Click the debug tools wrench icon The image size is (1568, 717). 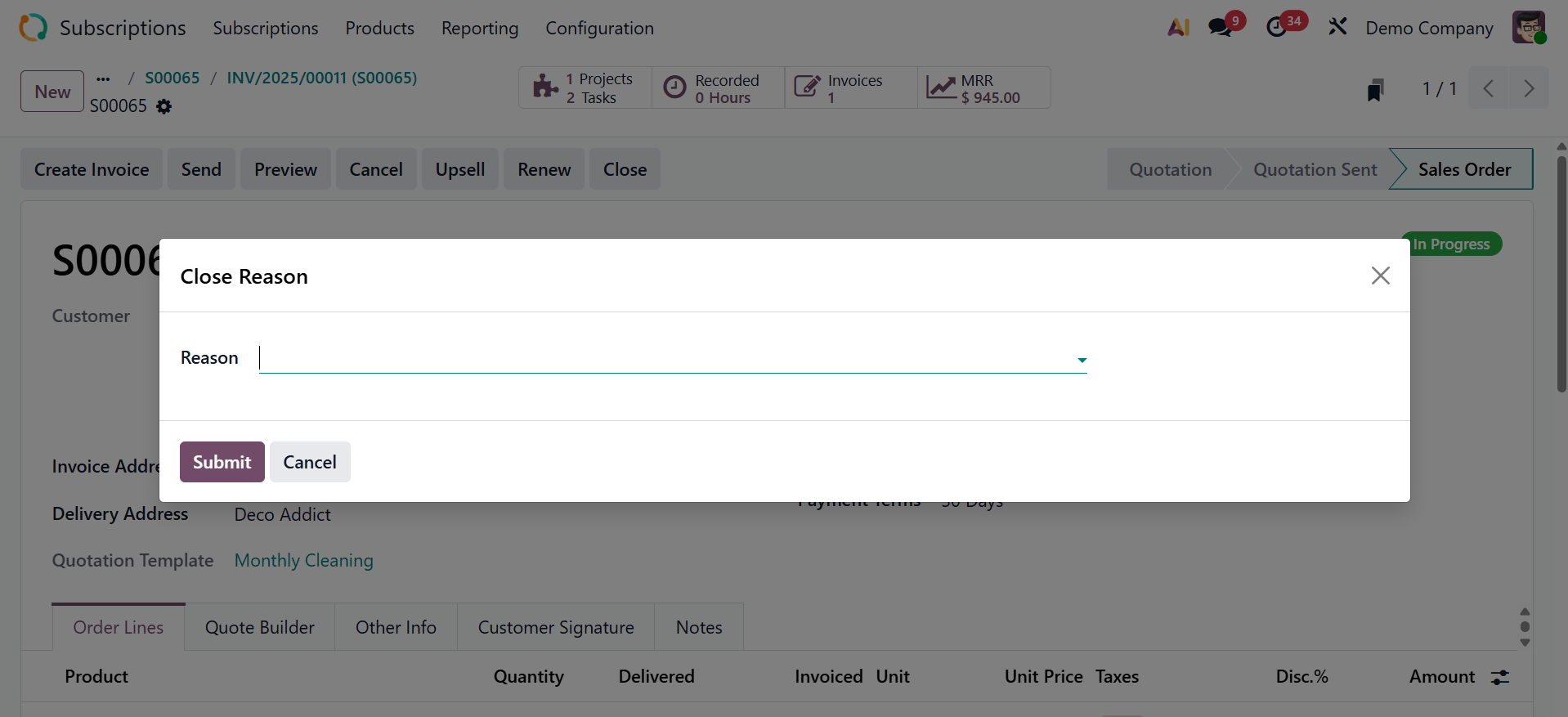(1337, 28)
